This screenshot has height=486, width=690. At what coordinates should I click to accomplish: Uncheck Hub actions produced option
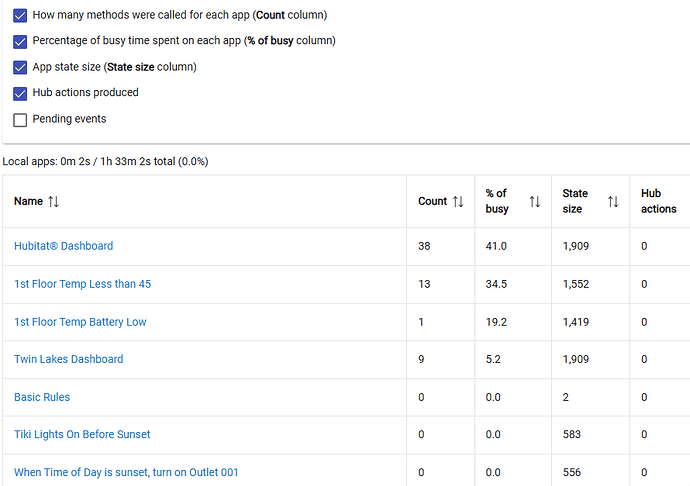(21, 94)
